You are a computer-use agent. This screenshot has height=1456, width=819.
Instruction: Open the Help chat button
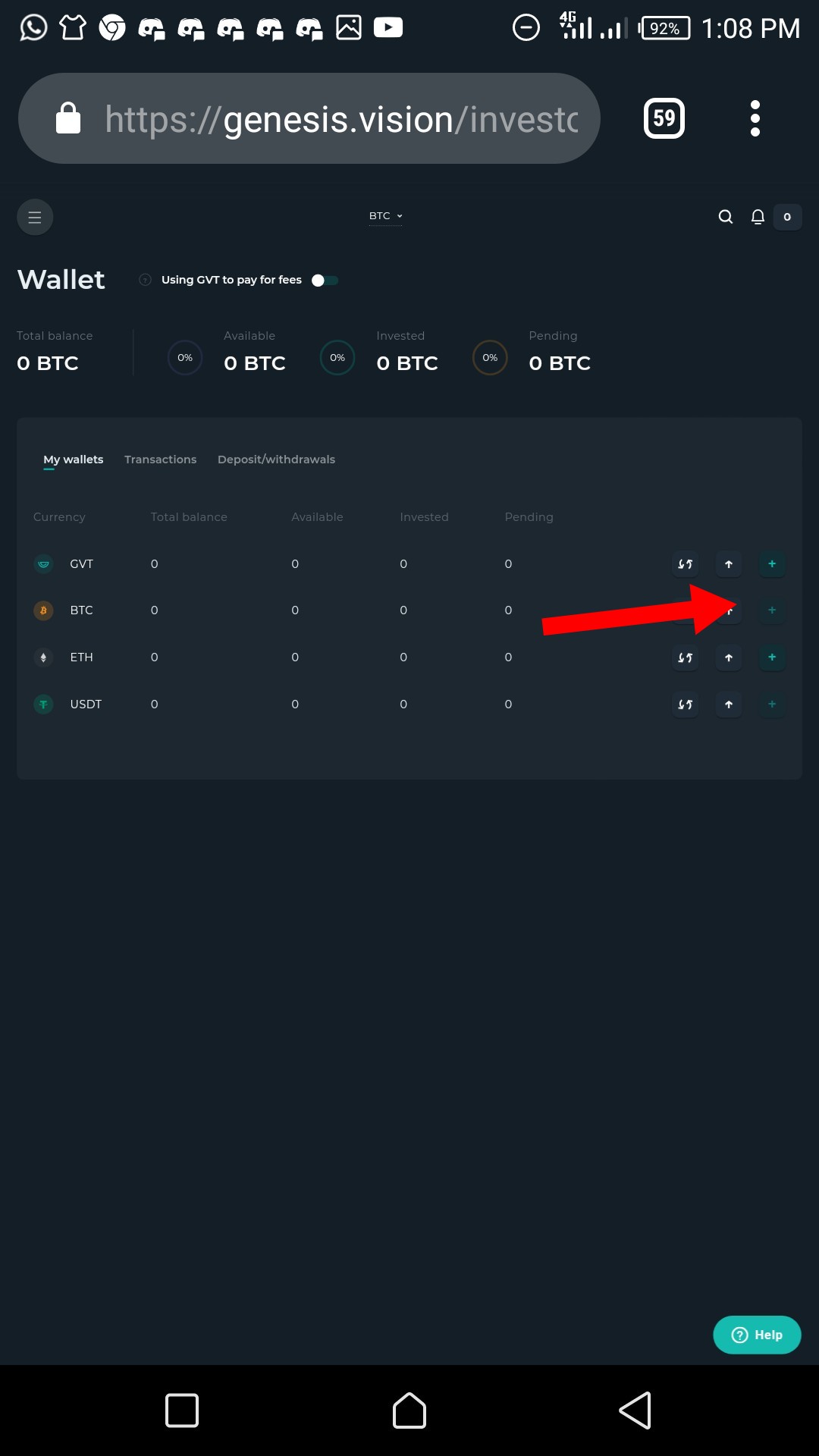tap(757, 1335)
